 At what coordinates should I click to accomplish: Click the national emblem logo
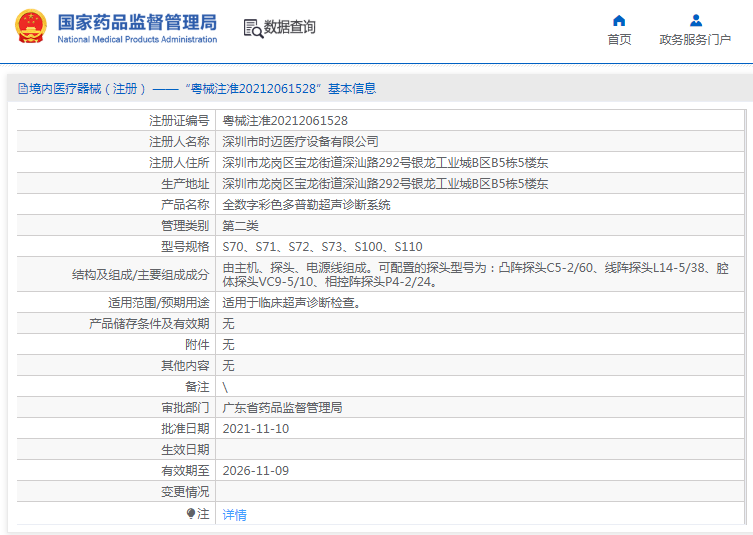pyautogui.click(x=31, y=27)
